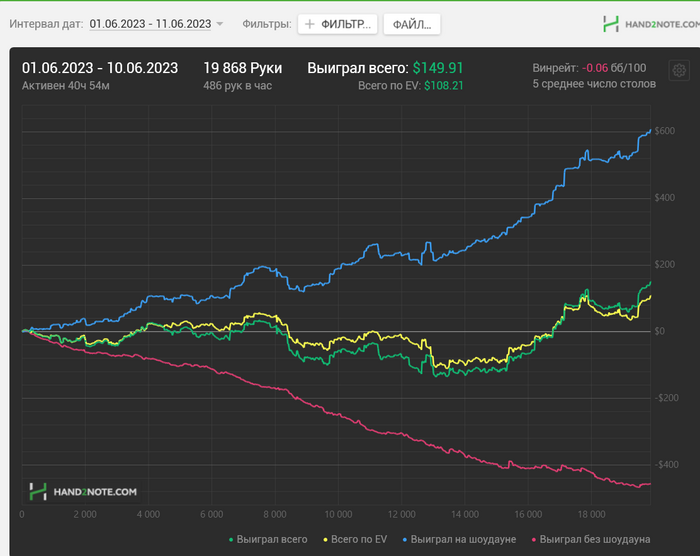Click the plus icon on filter button
This screenshot has height=556, width=700.
click(309, 24)
